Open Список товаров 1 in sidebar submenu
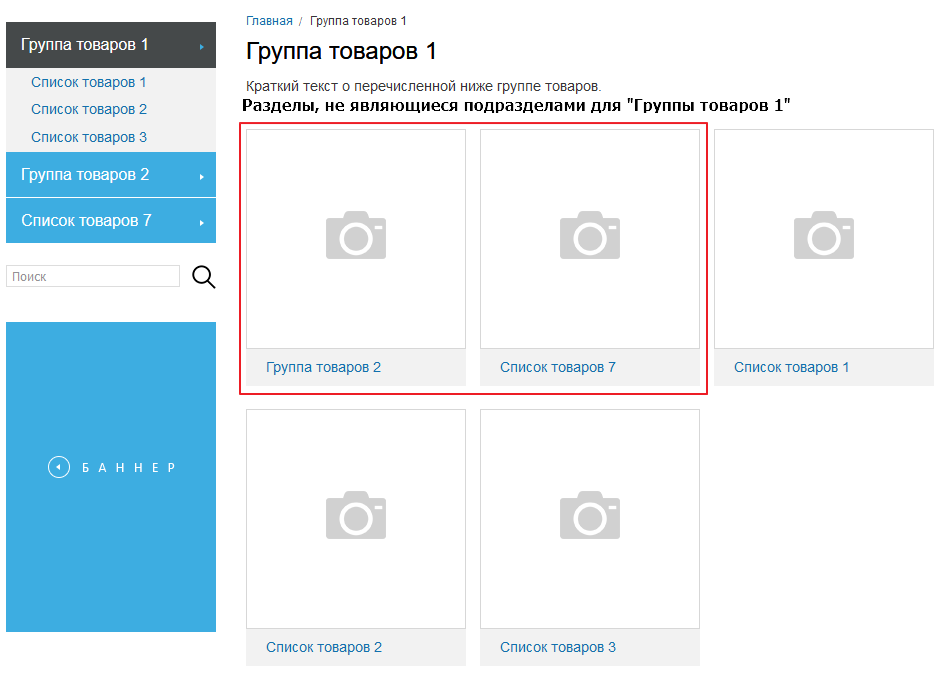This screenshot has width=940, height=673. point(89,82)
